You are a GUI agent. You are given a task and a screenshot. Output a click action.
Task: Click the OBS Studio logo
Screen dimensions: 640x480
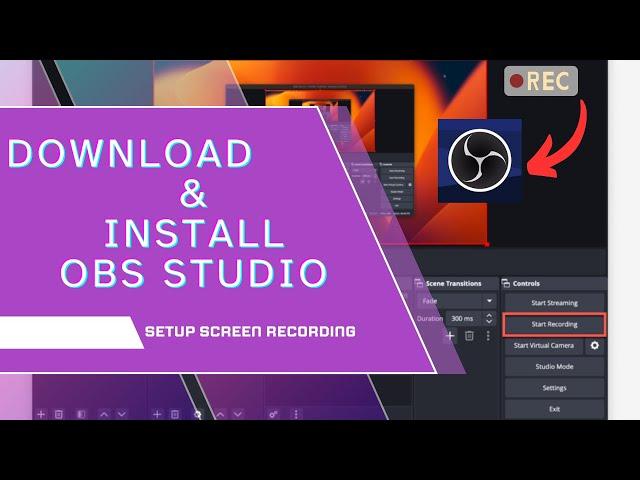tap(479, 158)
